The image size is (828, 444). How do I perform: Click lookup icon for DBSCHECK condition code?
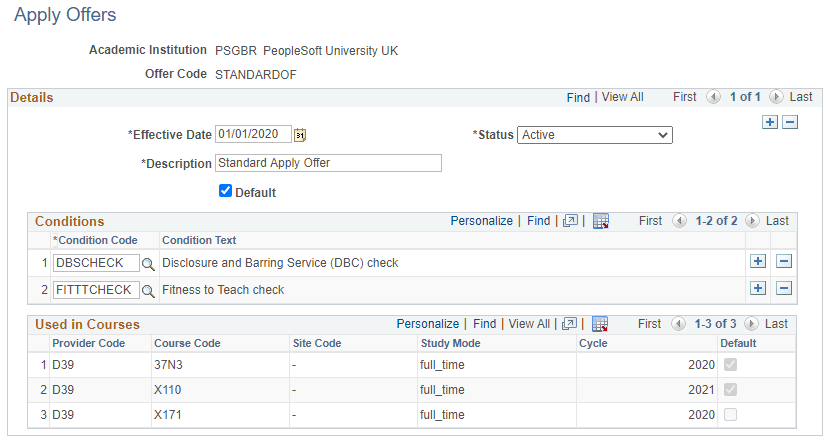tap(148, 263)
